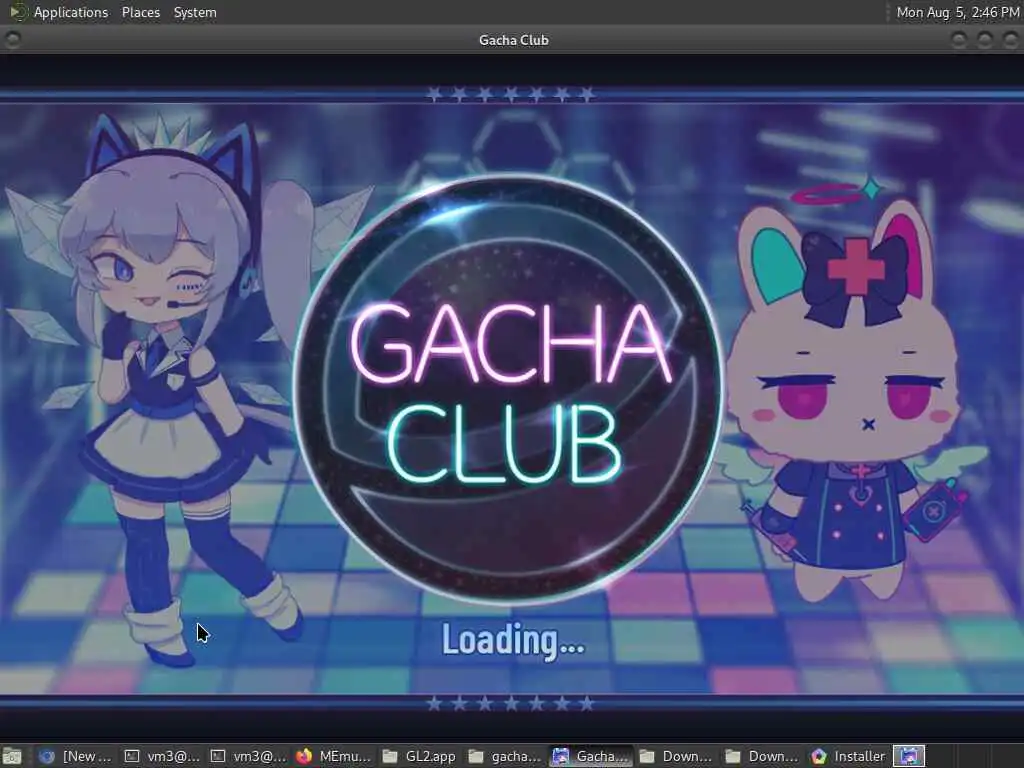Select the active Gacha... taskbar entry
The image size is (1024, 768).
[x=592, y=756]
